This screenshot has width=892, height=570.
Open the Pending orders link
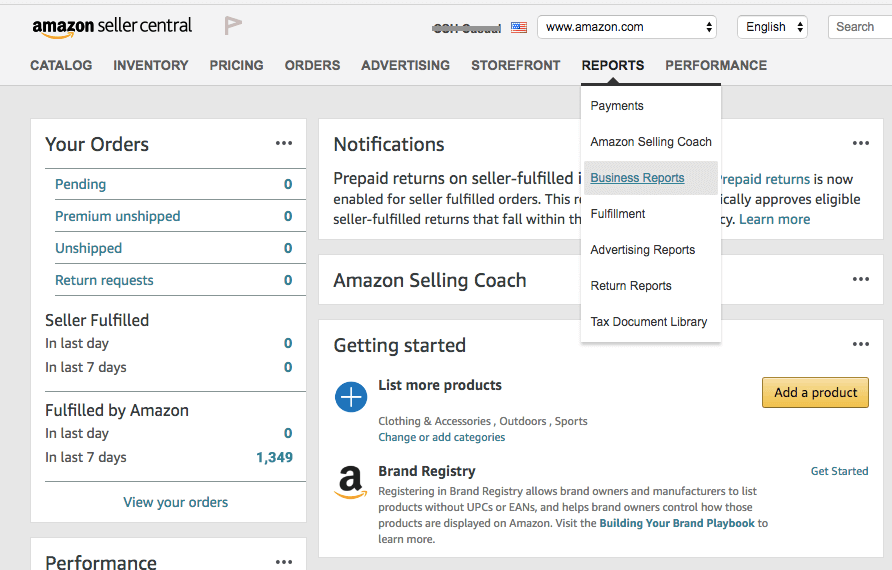click(x=80, y=184)
